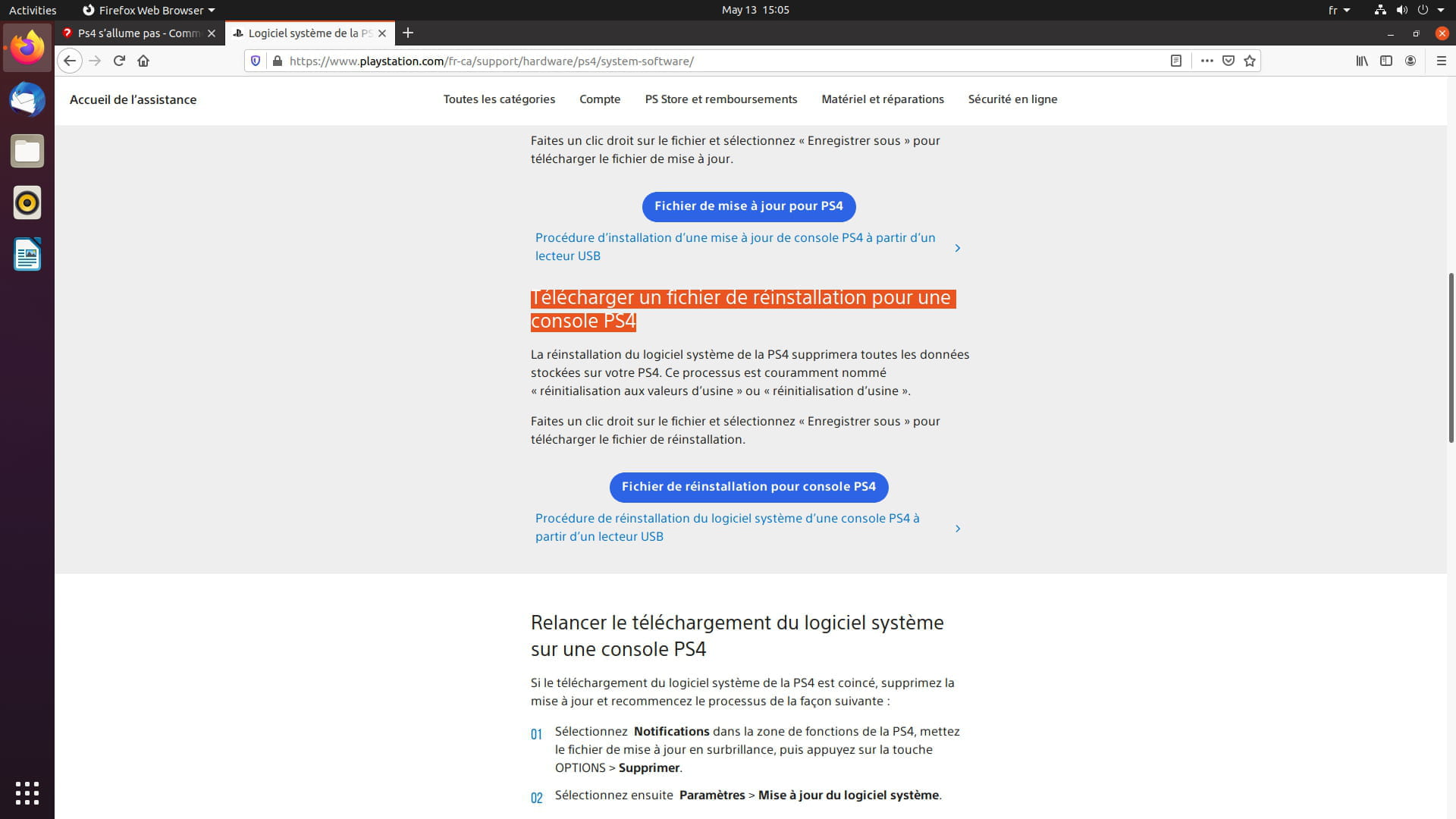Open the volume indicator in top bar

click(1401, 10)
